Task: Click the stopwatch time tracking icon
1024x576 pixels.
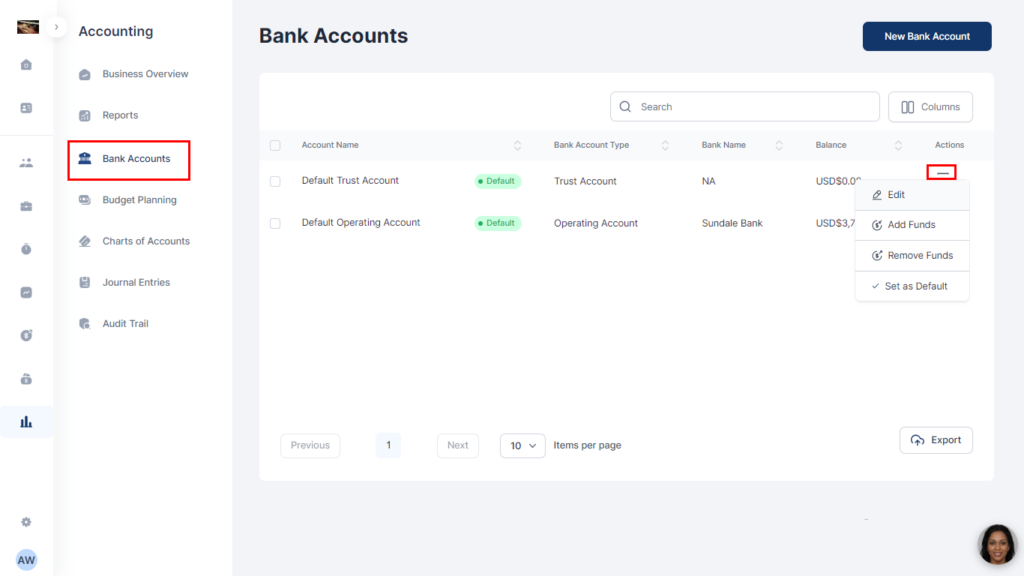Action: click(x=26, y=249)
